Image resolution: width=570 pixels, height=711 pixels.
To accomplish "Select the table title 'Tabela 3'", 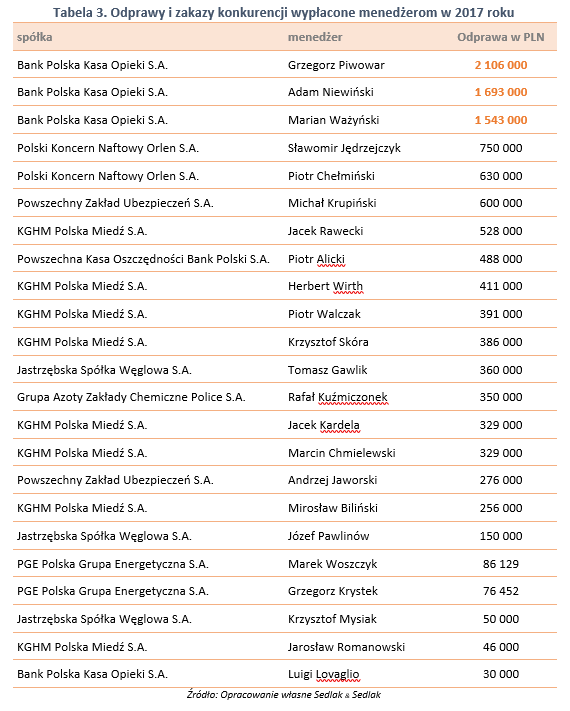I will (80, 12).
